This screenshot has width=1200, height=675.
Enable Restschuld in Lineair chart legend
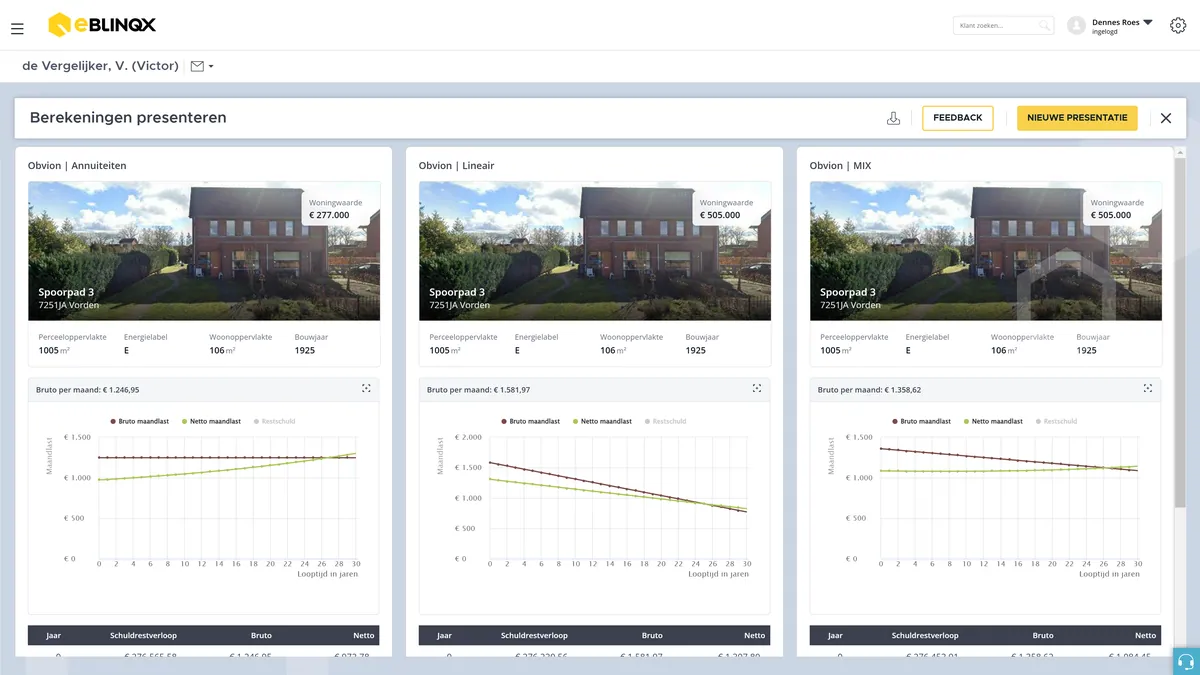665,421
